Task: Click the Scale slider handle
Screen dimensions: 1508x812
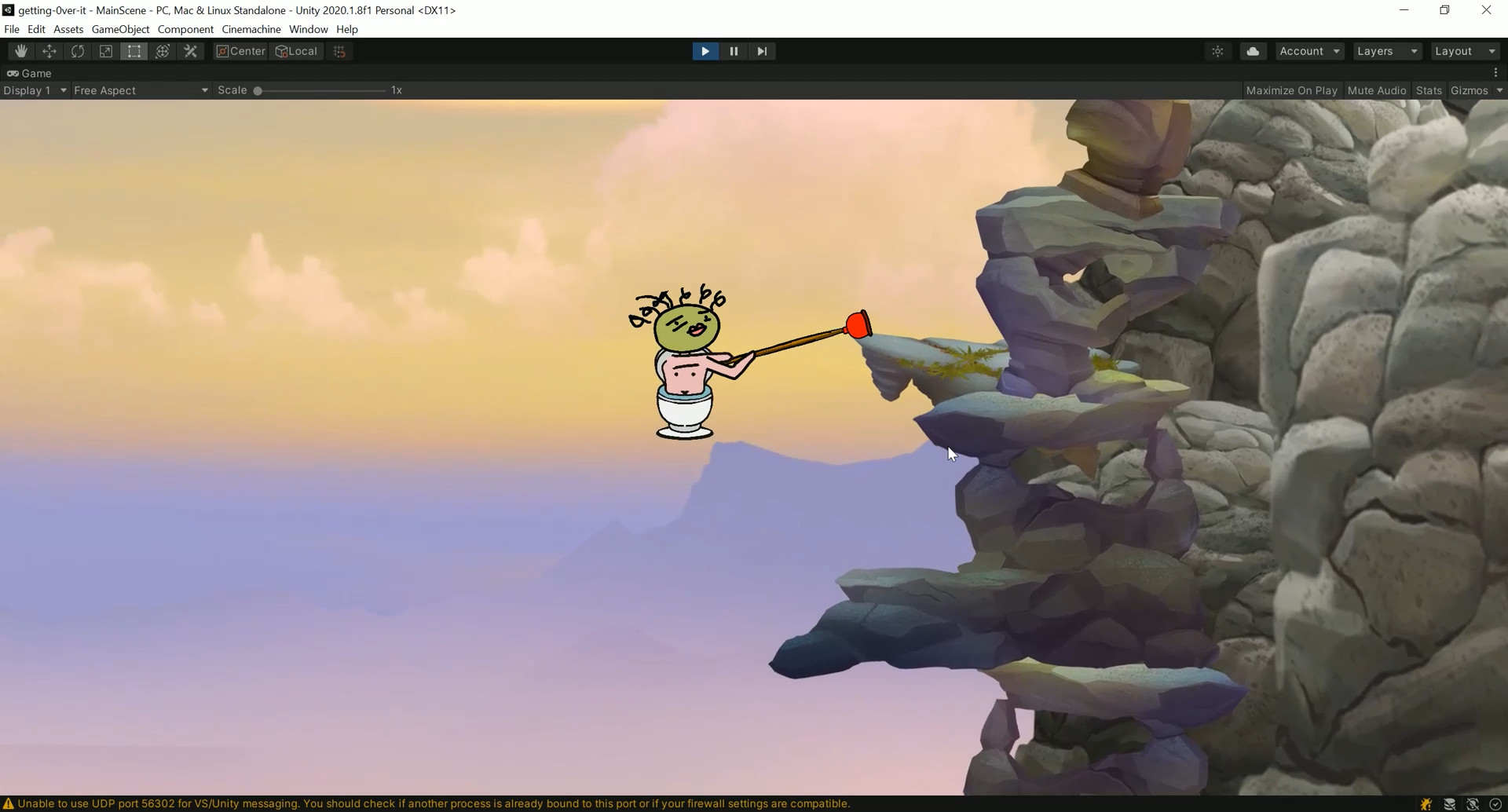Action: click(x=258, y=90)
